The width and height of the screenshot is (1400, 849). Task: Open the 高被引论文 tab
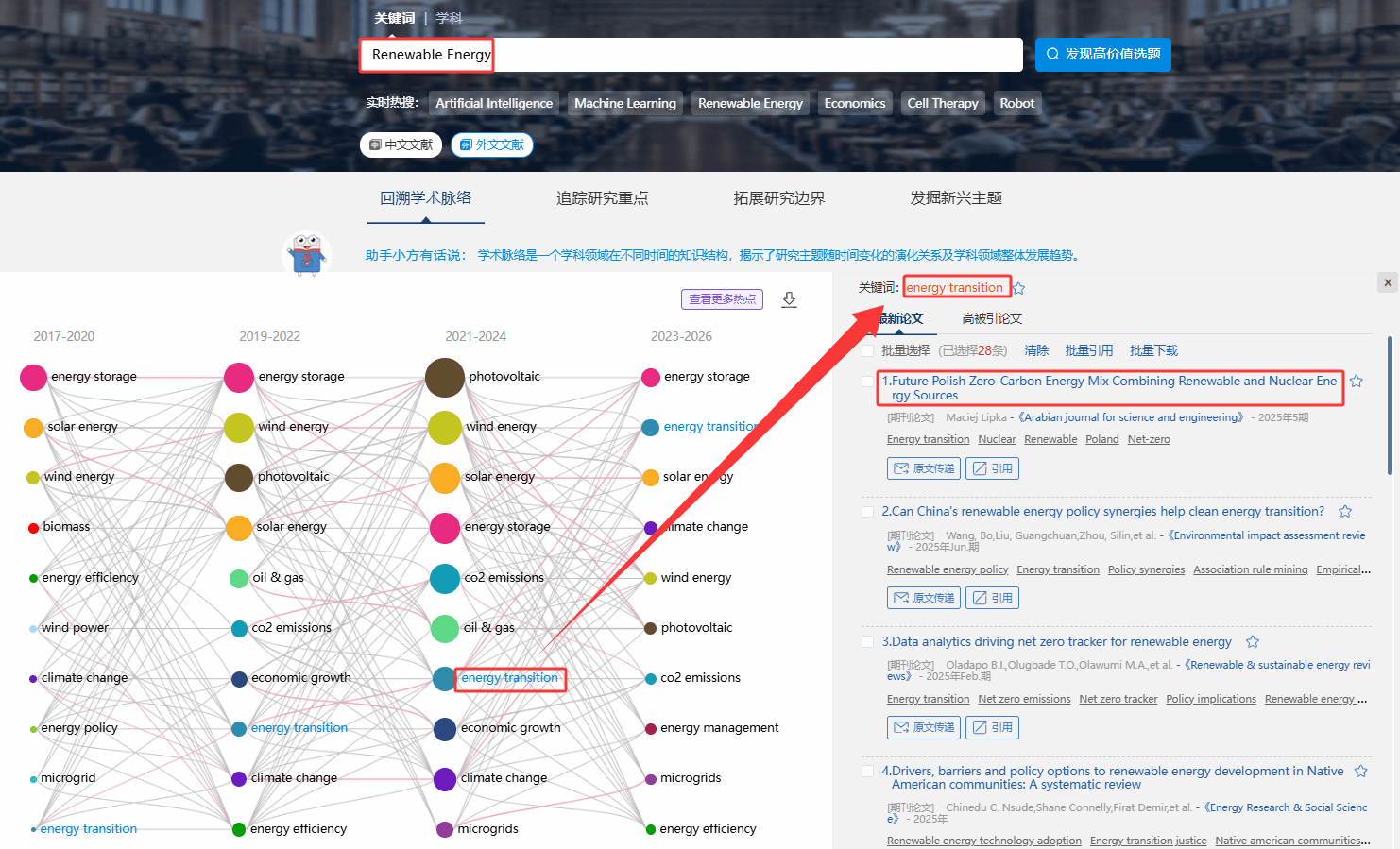[991, 319]
